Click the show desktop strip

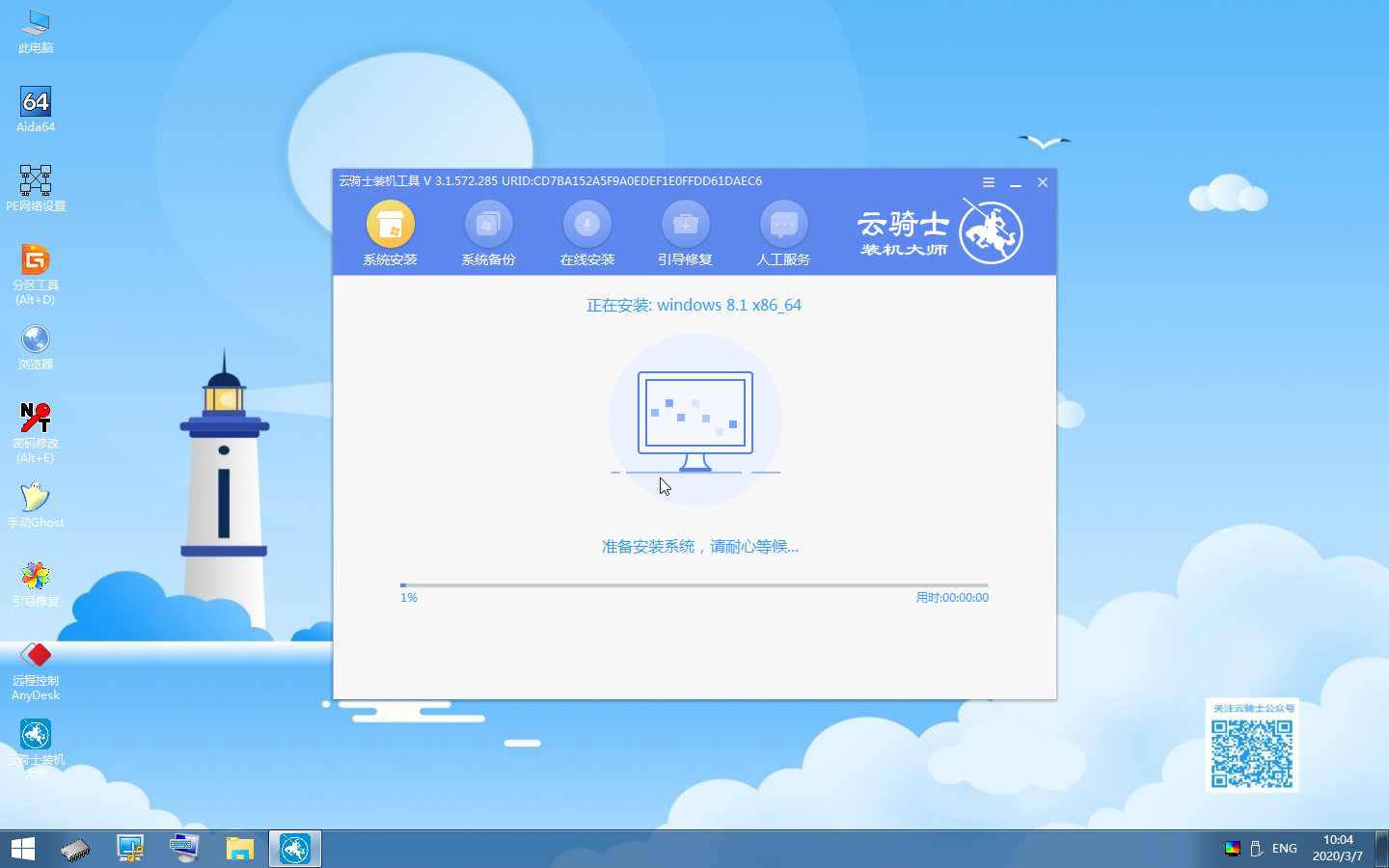tap(1383, 849)
